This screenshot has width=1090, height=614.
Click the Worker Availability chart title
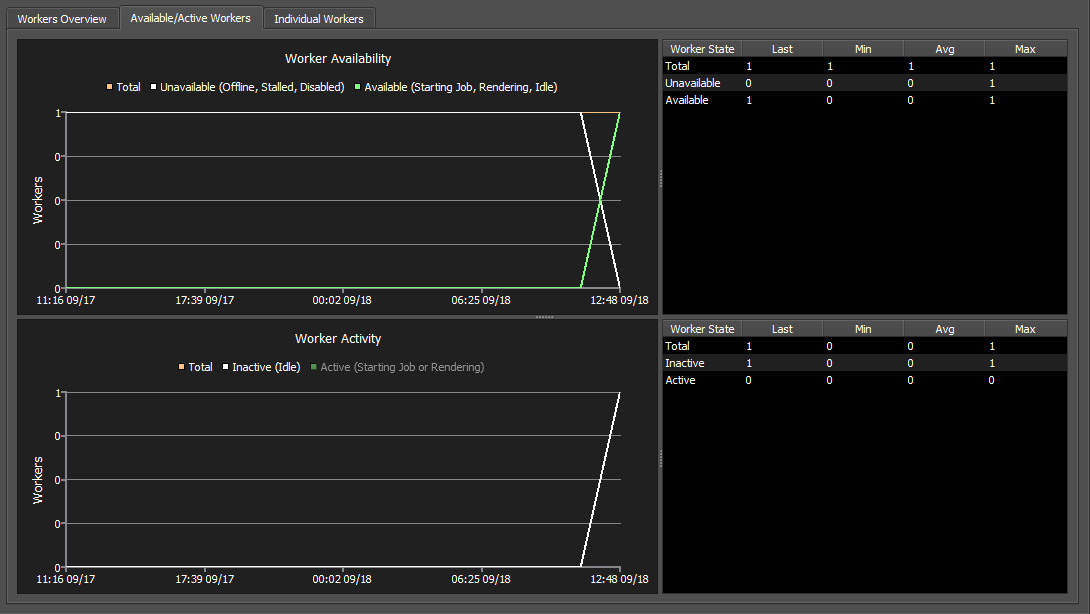pyautogui.click(x=338, y=59)
